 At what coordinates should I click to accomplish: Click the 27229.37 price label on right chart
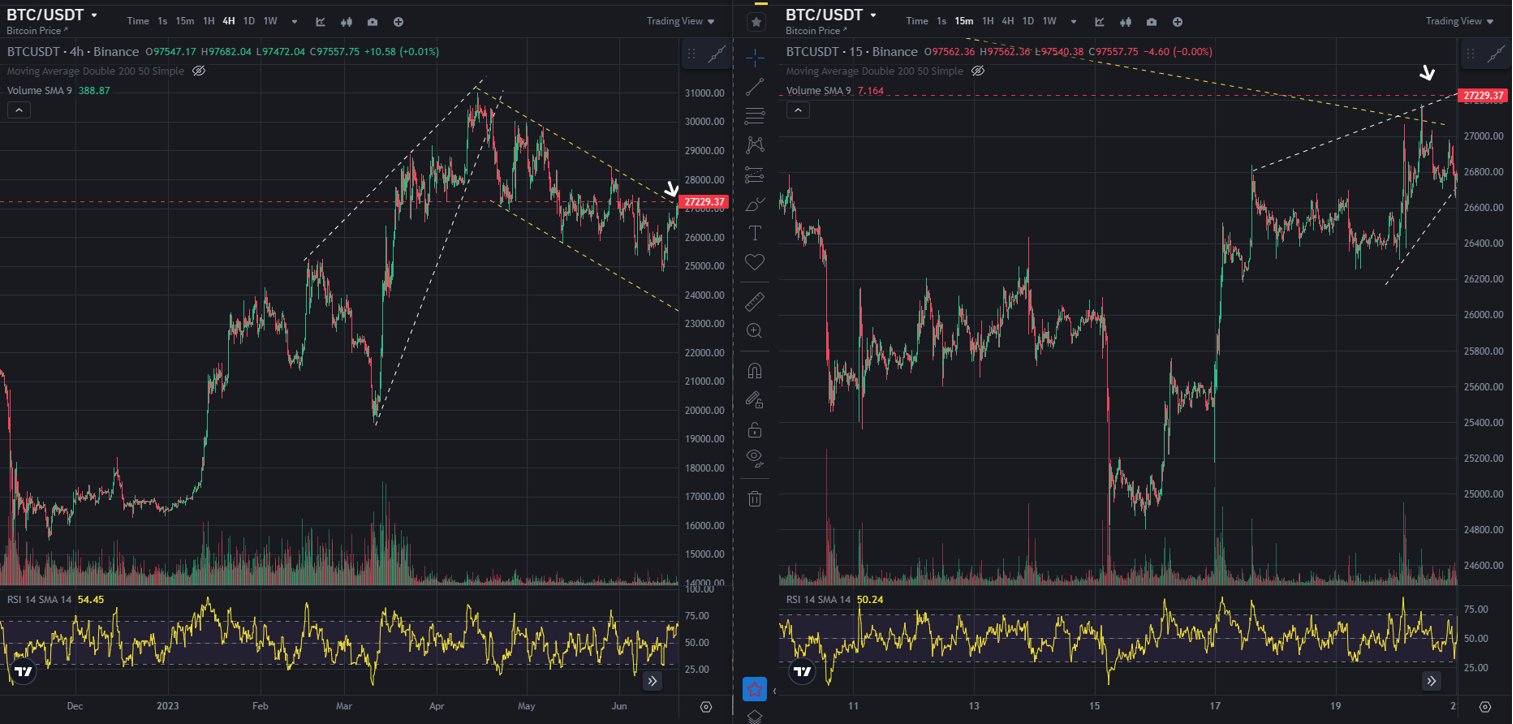click(1484, 96)
